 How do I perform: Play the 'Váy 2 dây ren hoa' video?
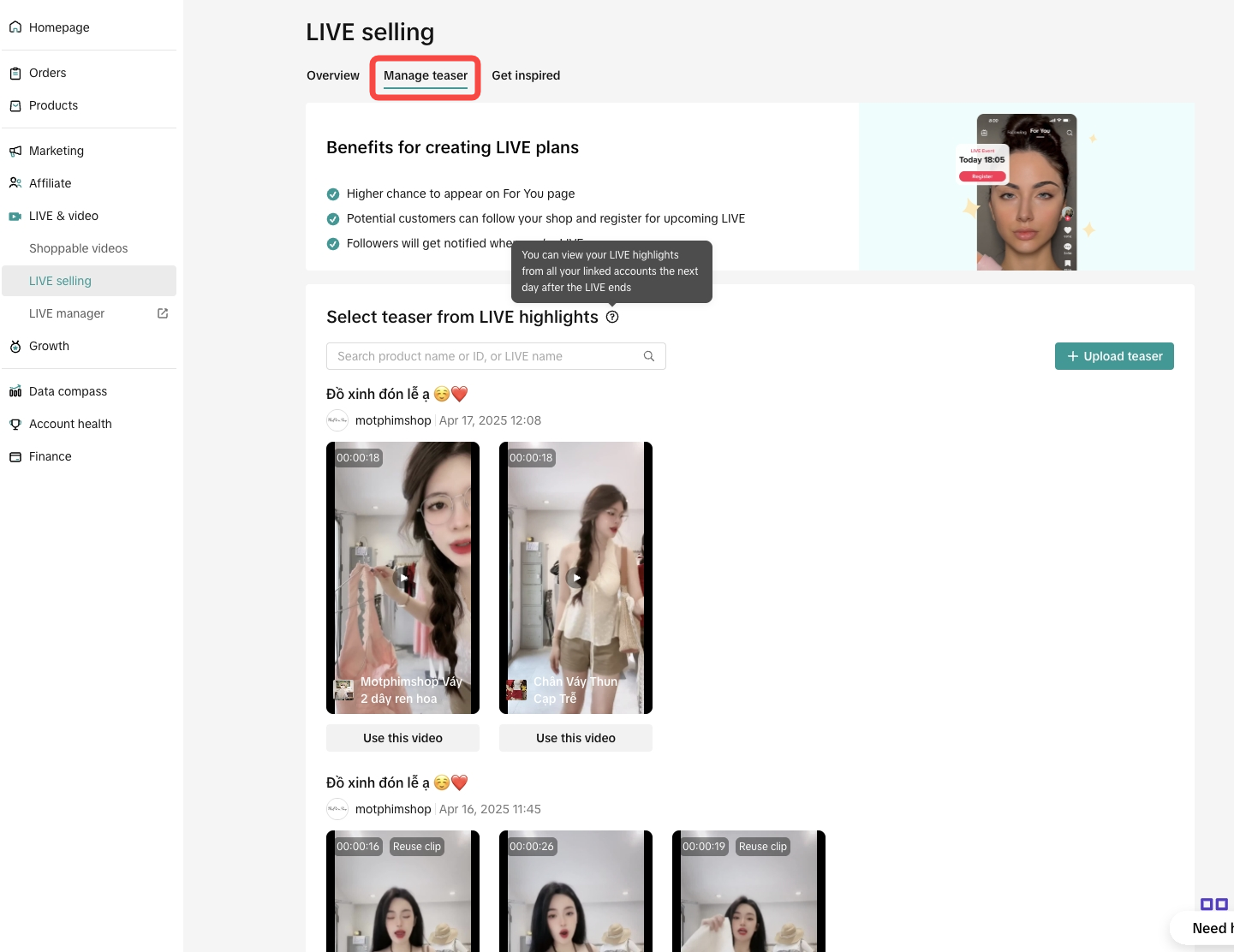tap(403, 578)
